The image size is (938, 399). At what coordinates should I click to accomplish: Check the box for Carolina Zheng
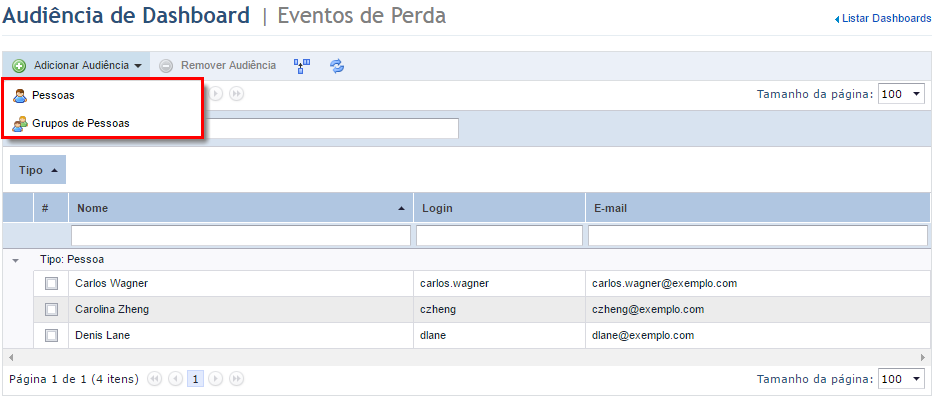[52, 309]
